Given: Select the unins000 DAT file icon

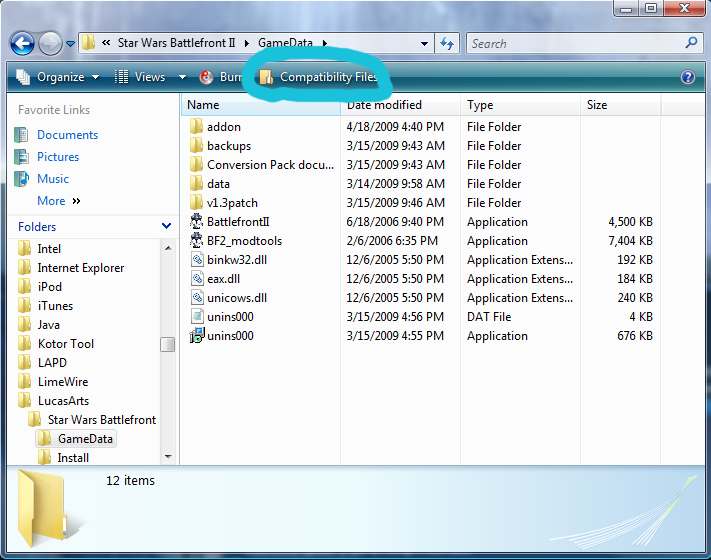Looking at the screenshot, I should (x=197, y=317).
